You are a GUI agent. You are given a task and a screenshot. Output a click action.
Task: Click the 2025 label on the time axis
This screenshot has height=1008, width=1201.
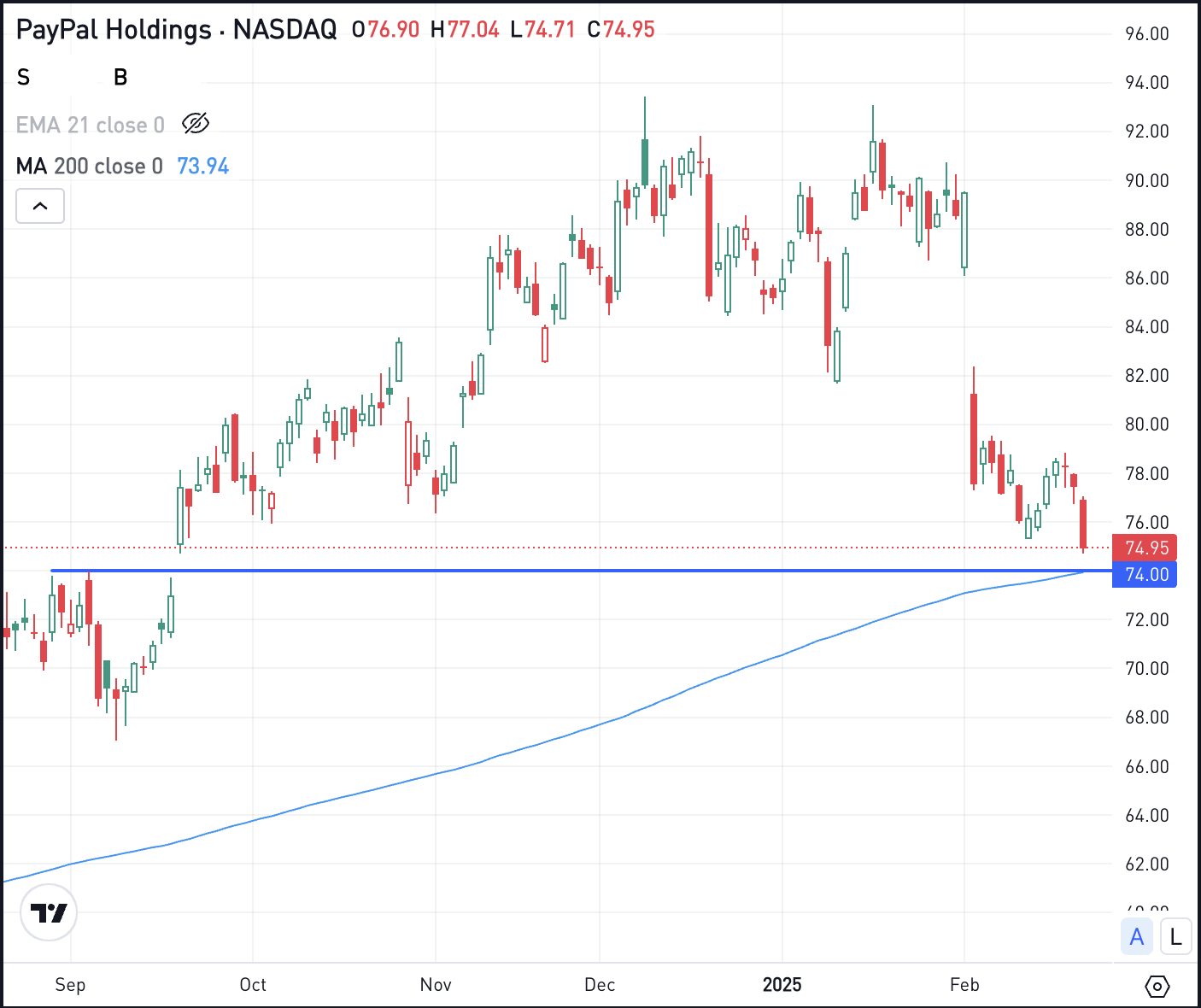(x=782, y=985)
